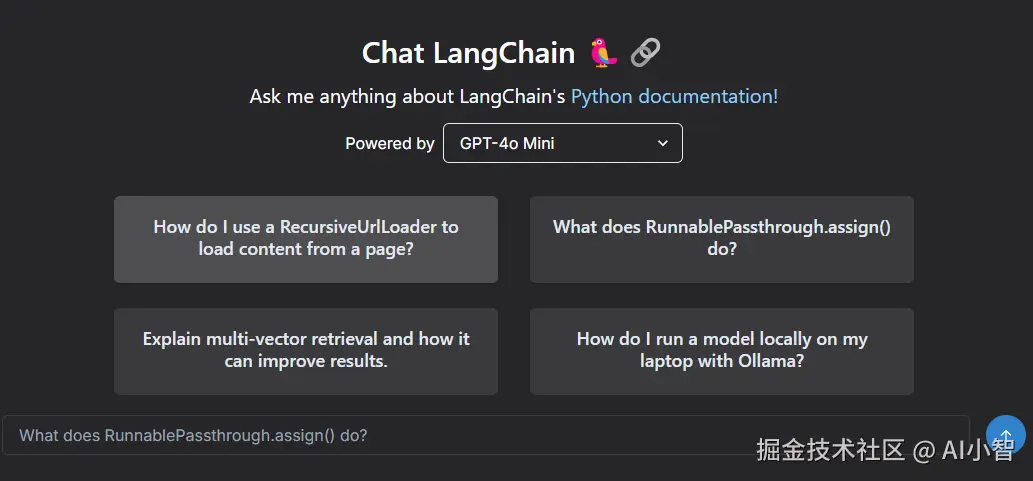
Task: Focus the chat message input field
Action: 485,435
